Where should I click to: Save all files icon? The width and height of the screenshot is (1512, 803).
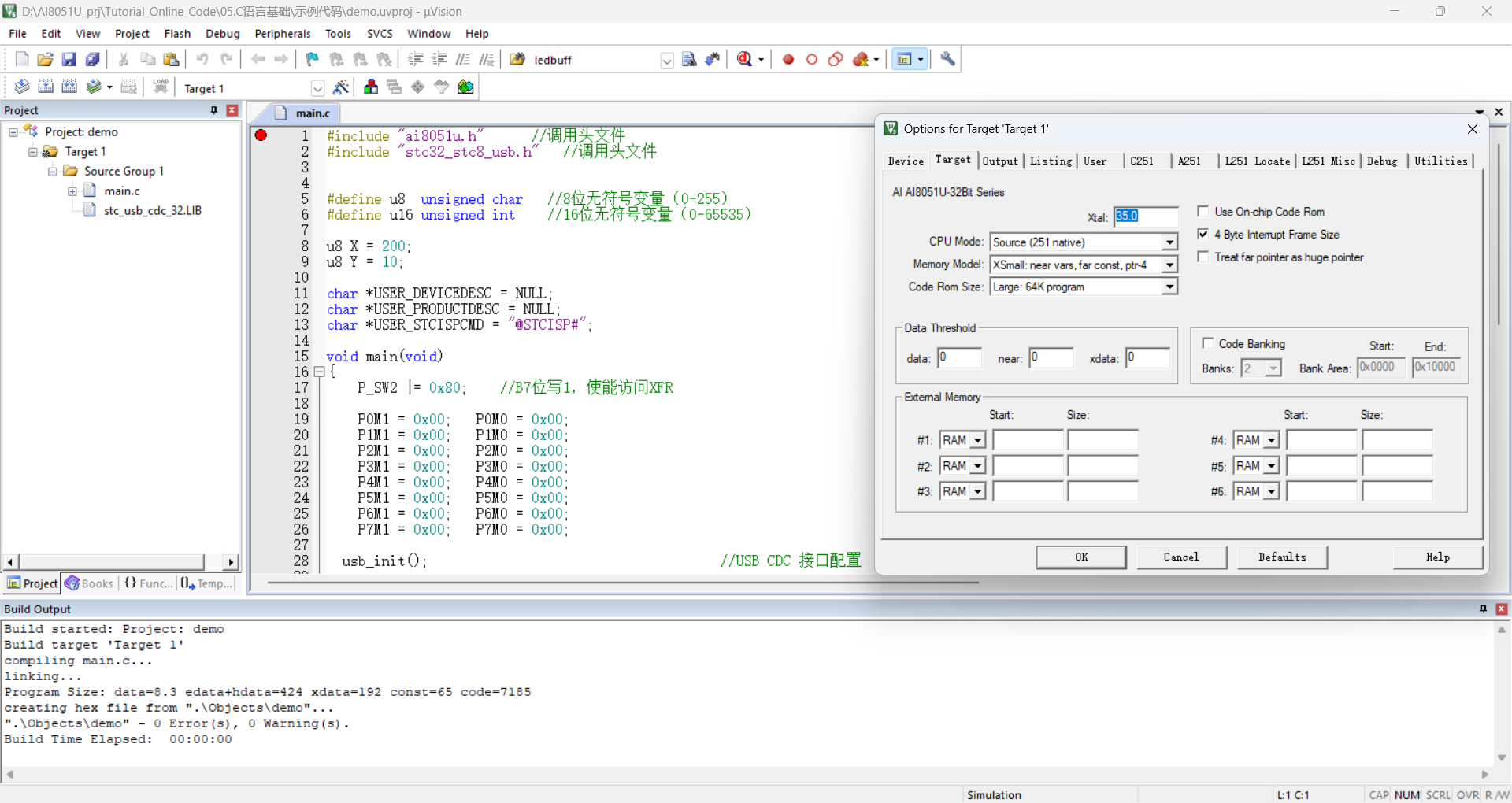pyautogui.click(x=93, y=59)
